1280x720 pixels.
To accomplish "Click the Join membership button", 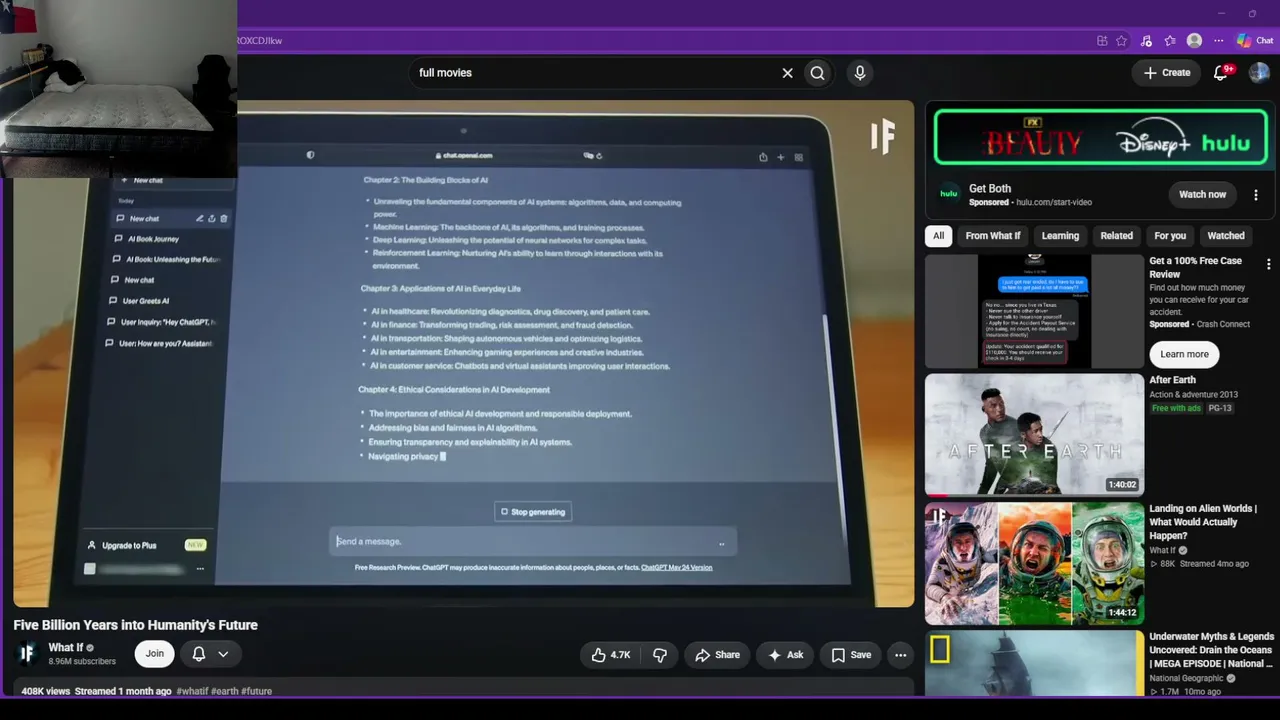I will click(x=154, y=654).
